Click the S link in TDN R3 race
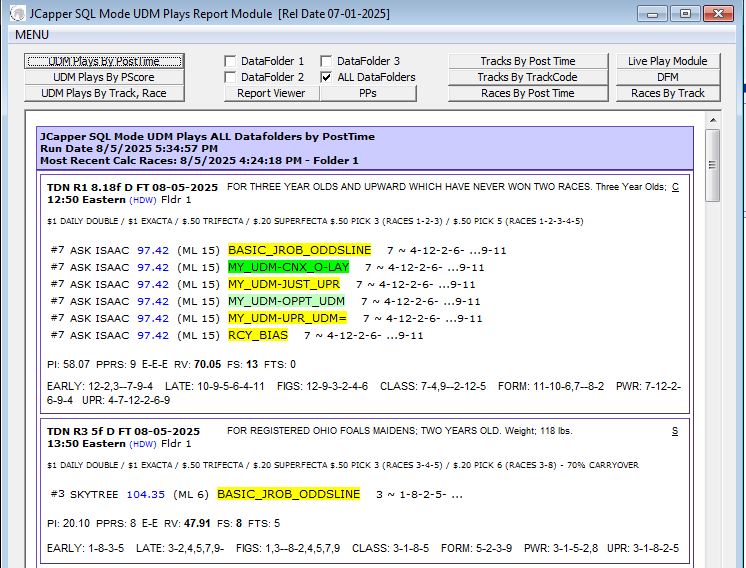 (675, 431)
